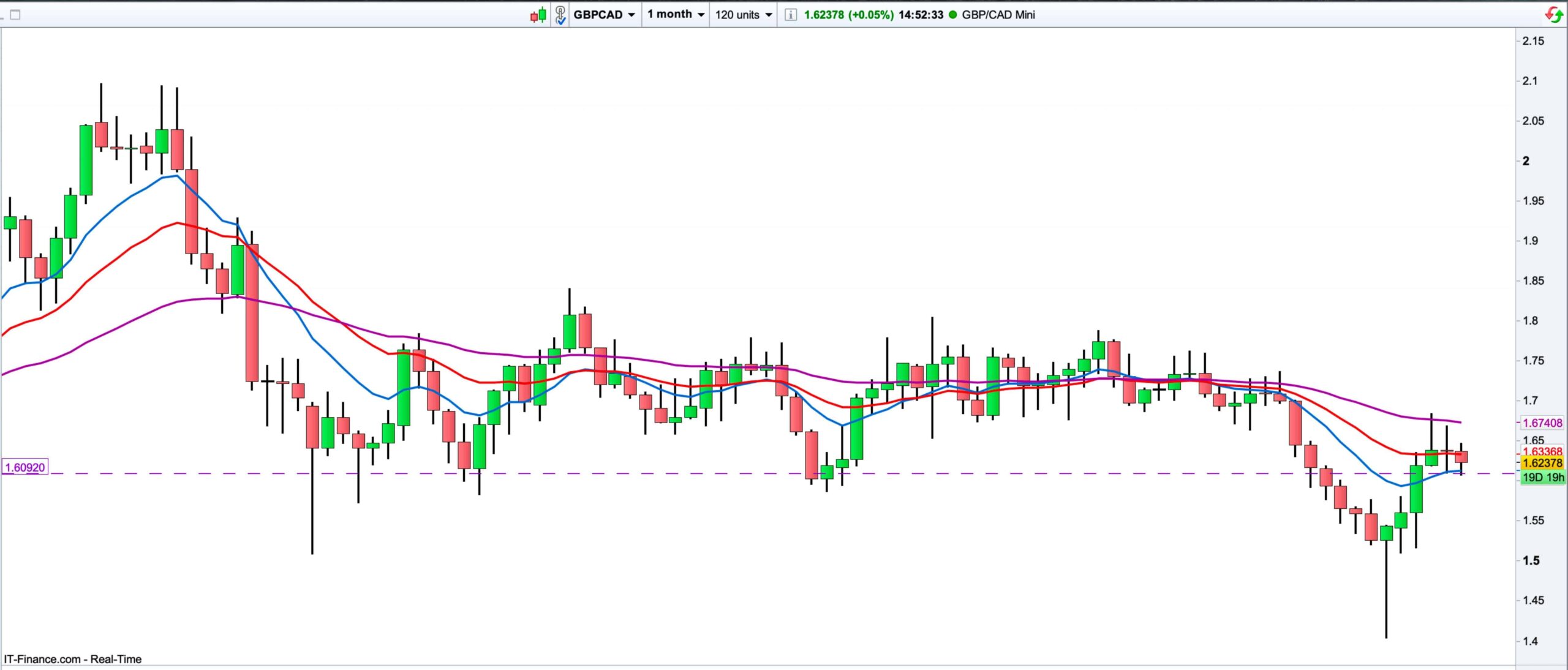Click the green market status dot
Image resolution: width=1568 pixels, height=670 pixels.
(952, 15)
